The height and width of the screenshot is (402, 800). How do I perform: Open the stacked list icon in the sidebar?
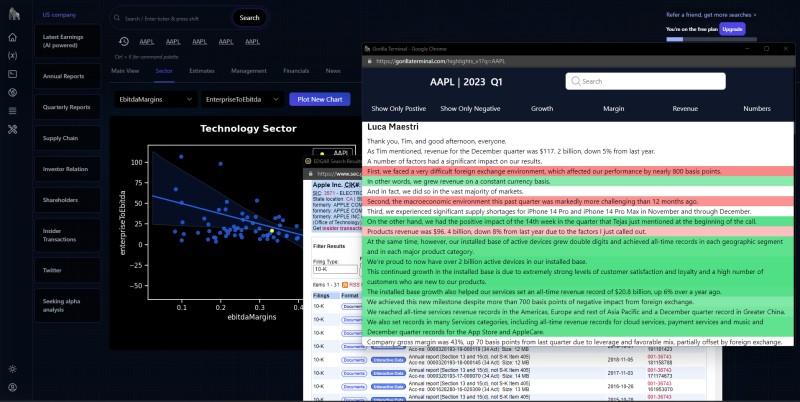coord(13,111)
